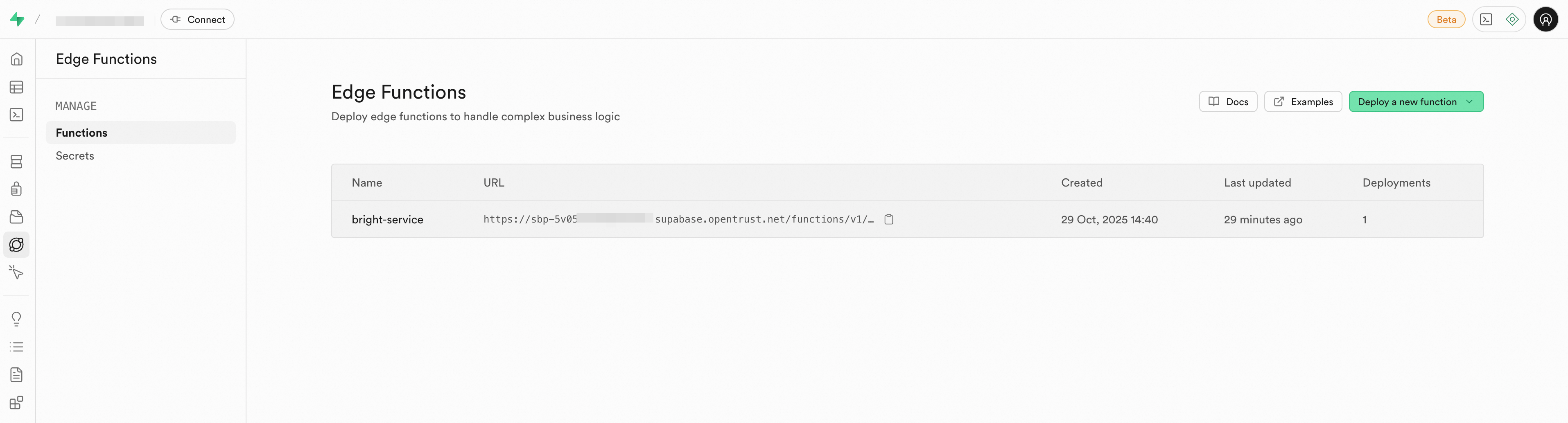
Task: Select the Functions menu item
Action: click(x=81, y=133)
